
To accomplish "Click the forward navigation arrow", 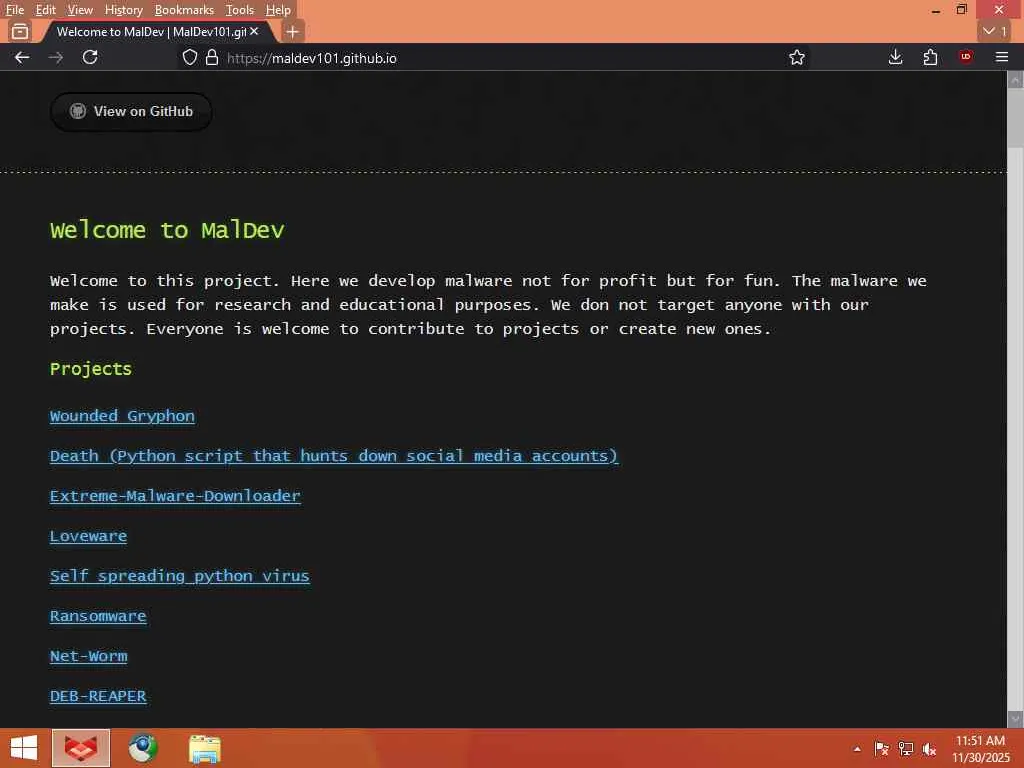I will click(x=56, y=57).
